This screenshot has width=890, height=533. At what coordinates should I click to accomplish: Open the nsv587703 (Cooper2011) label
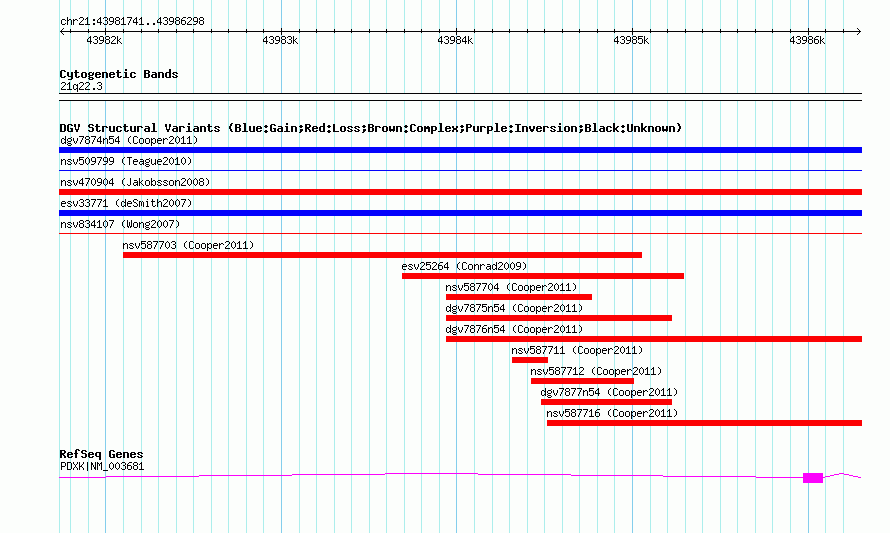point(188,245)
